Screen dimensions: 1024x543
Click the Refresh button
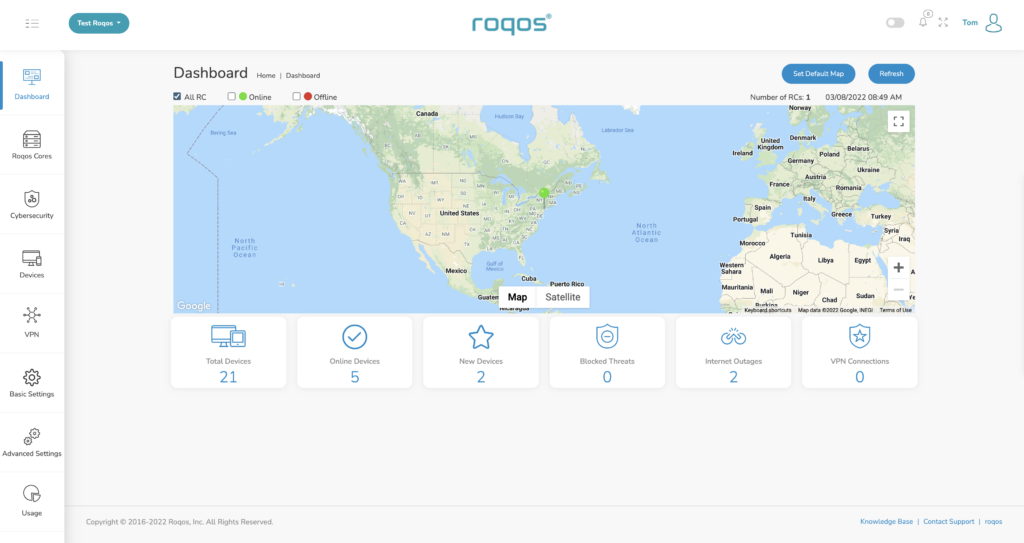891,74
